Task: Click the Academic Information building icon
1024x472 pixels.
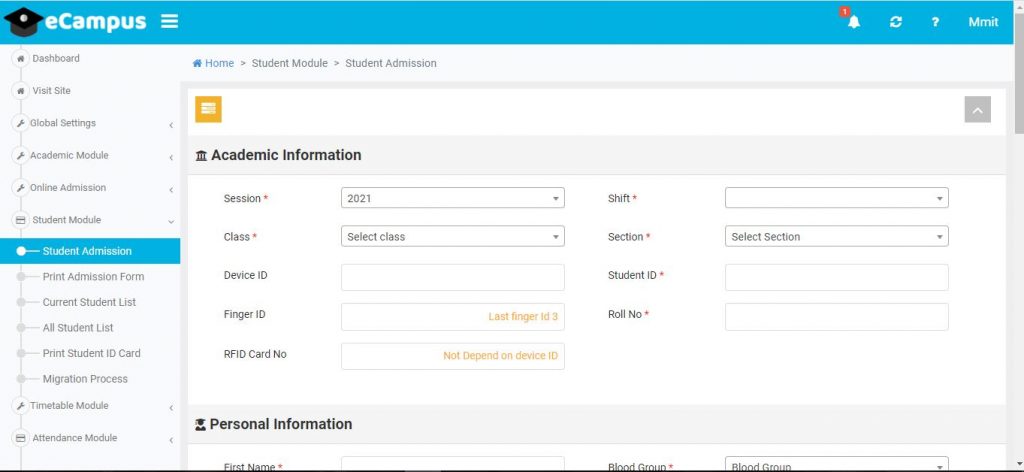Action: [201, 155]
